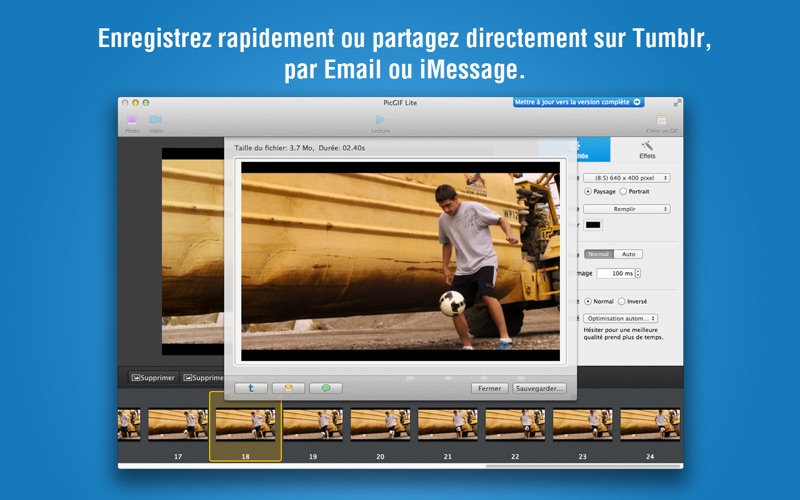Select the Auto segment of speed control
This screenshot has width=800, height=500.
click(x=628, y=254)
